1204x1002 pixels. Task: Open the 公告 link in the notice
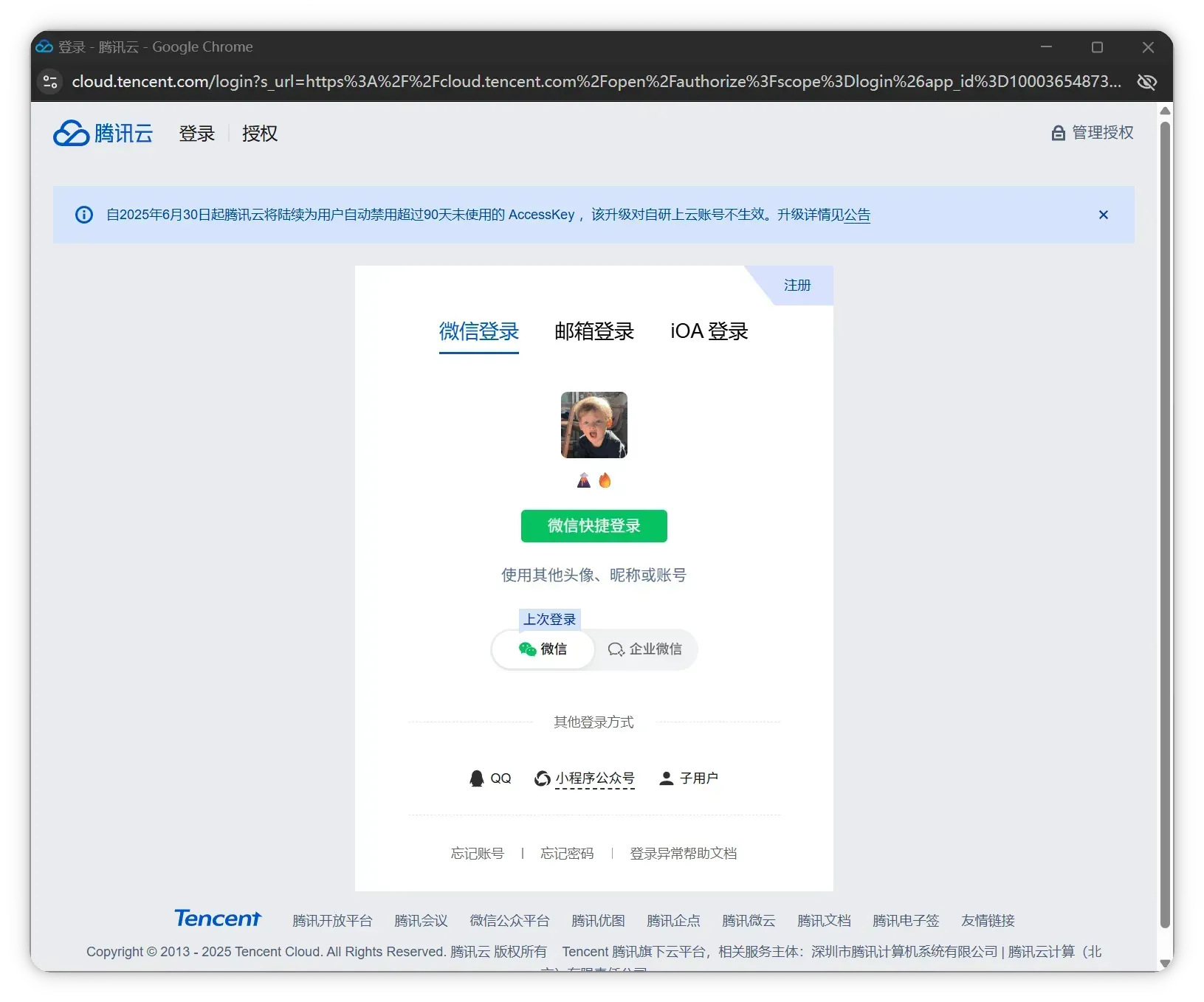coord(859,215)
